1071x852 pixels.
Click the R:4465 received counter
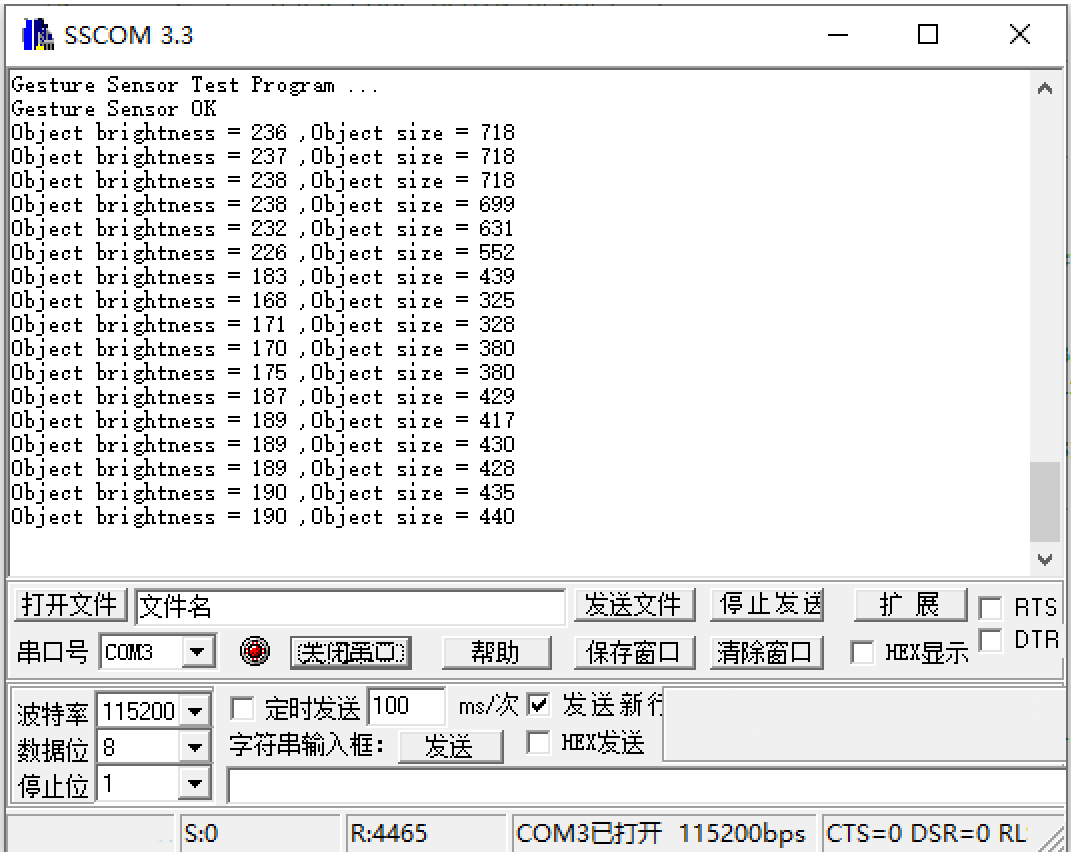426,834
